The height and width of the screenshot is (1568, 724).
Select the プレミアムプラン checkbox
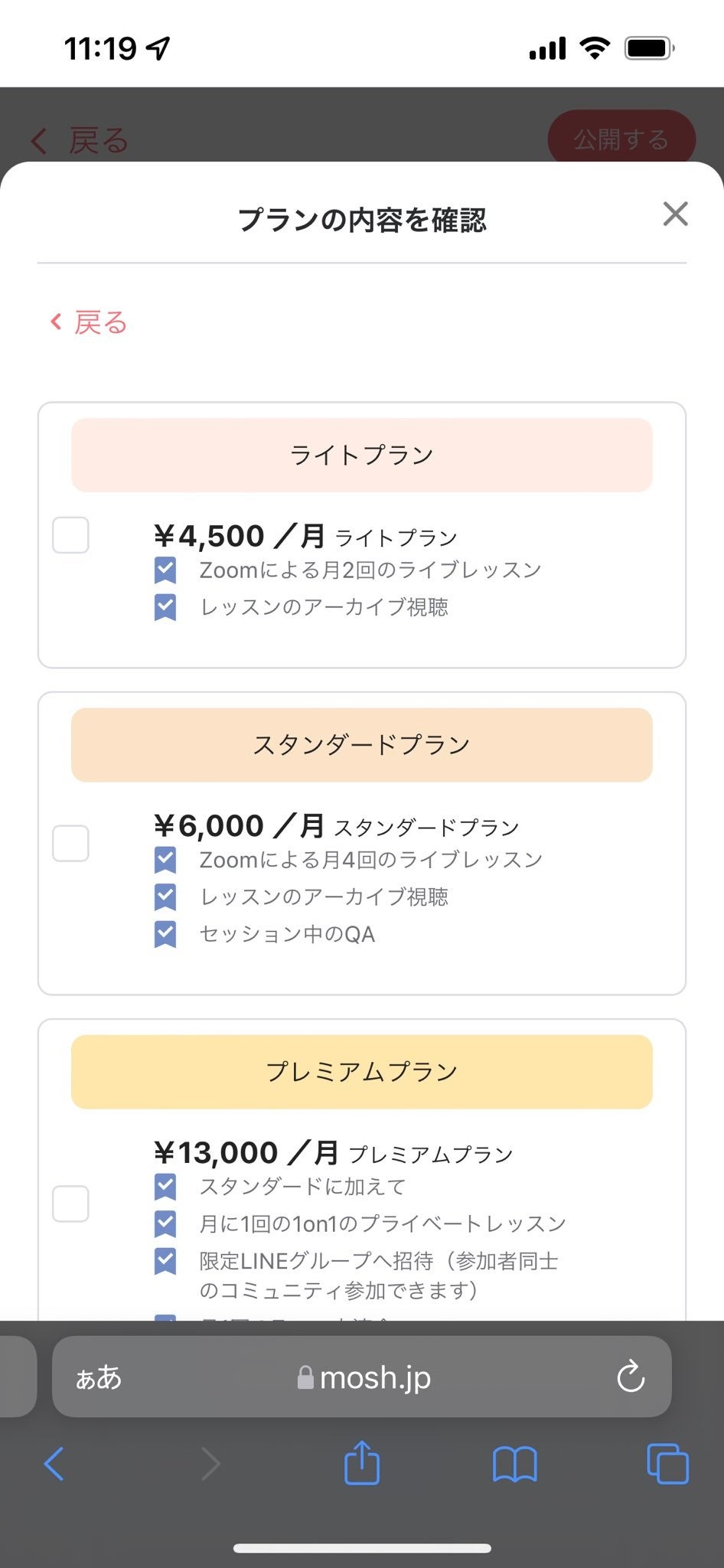pos(70,1204)
